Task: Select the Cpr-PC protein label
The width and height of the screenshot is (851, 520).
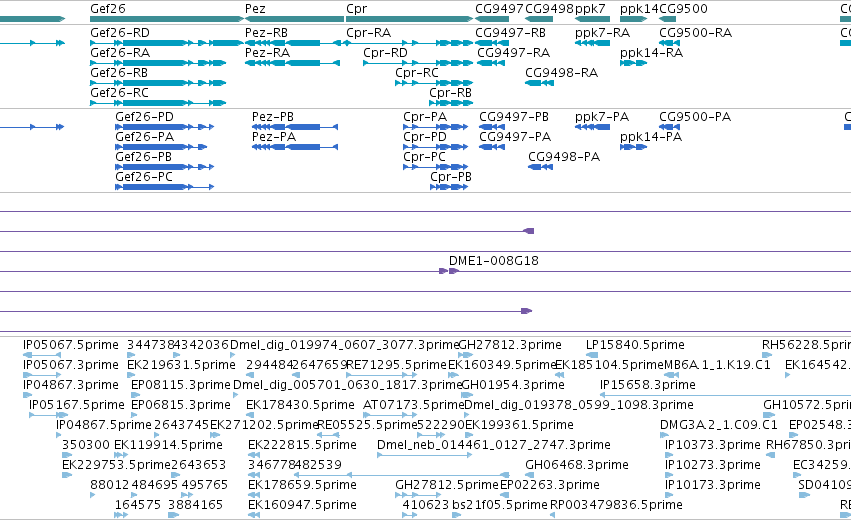Action: click(x=424, y=157)
